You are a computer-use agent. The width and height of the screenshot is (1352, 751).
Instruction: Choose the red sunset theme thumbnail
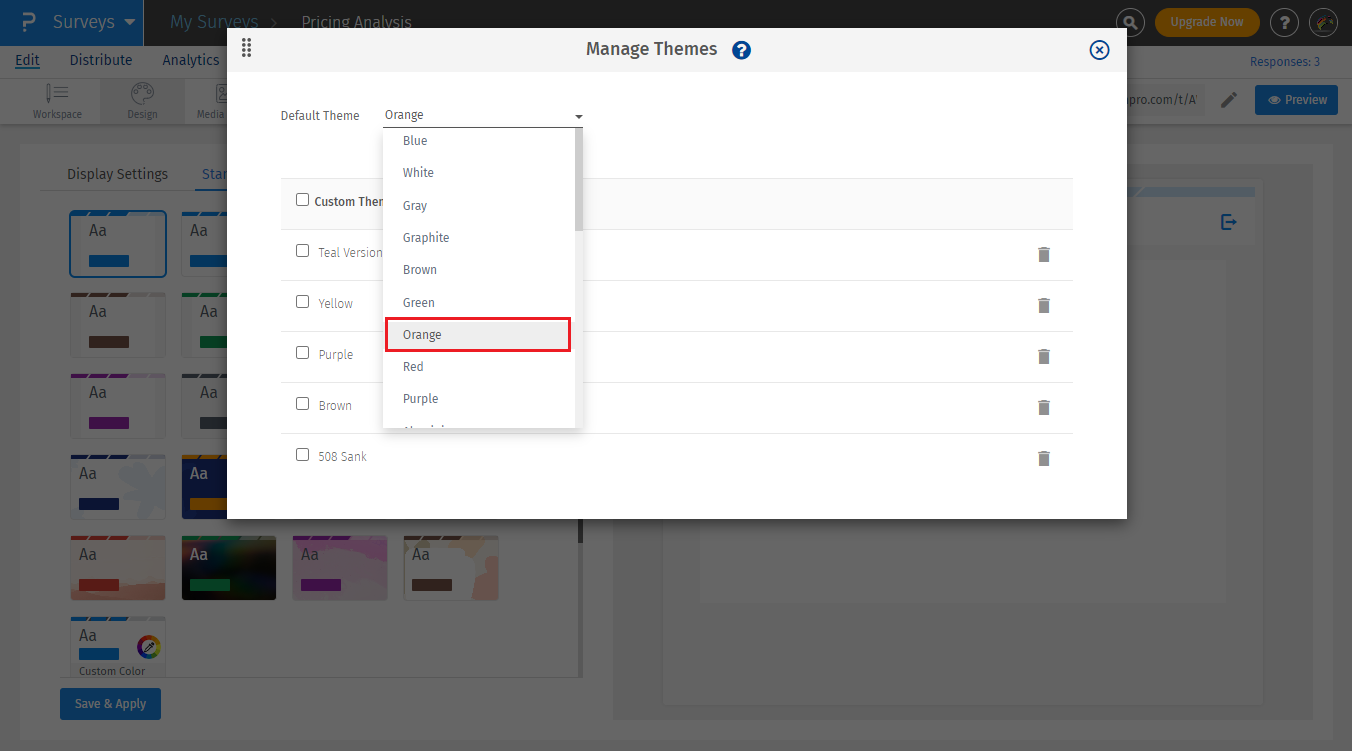click(118, 568)
